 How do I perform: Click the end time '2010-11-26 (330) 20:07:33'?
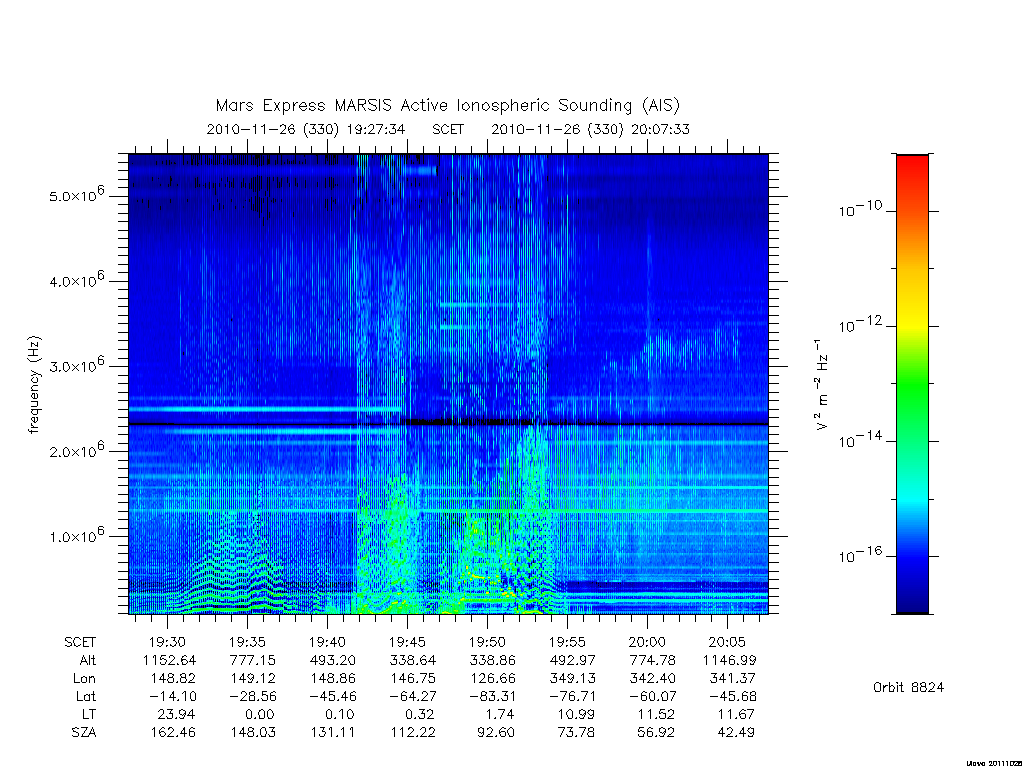point(590,129)
